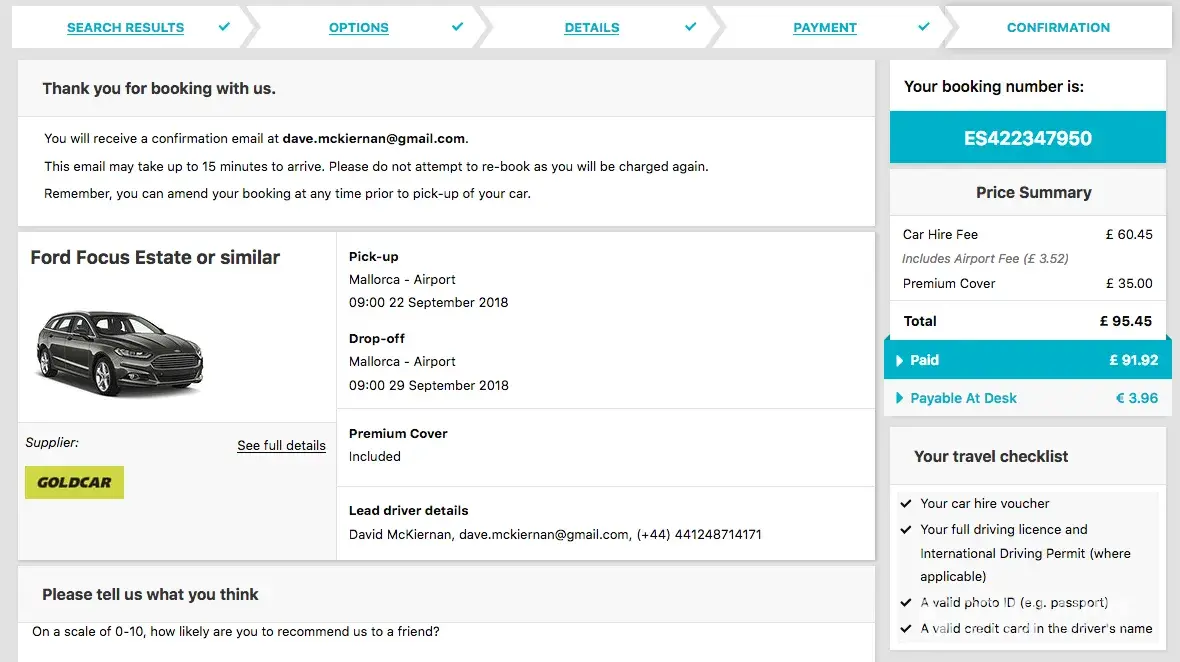Click the Ford Focus Estate car image
This screenshot has width=1180, height=662.
coord(120,353)
